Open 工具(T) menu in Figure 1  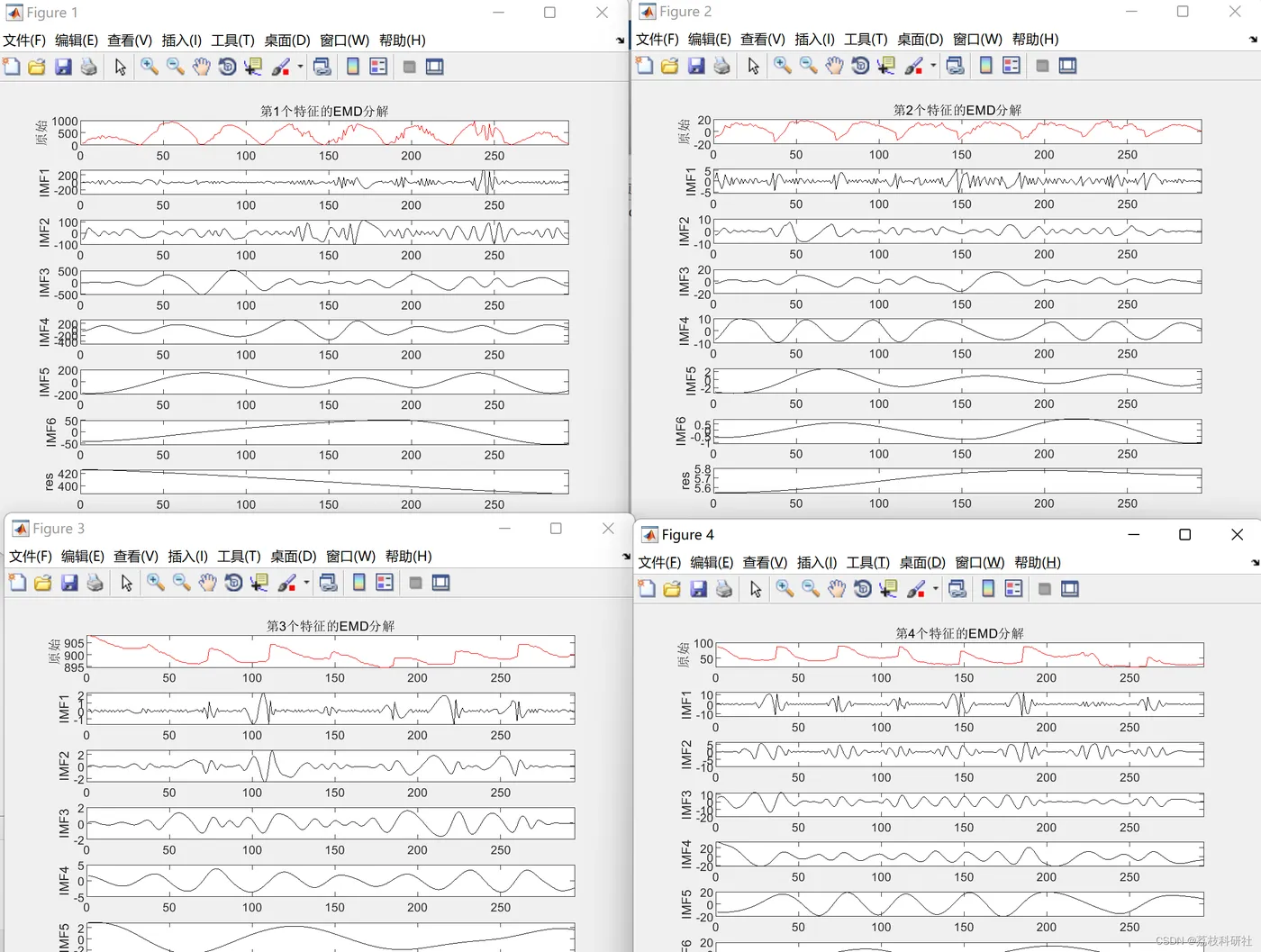[x=233, y=41]
